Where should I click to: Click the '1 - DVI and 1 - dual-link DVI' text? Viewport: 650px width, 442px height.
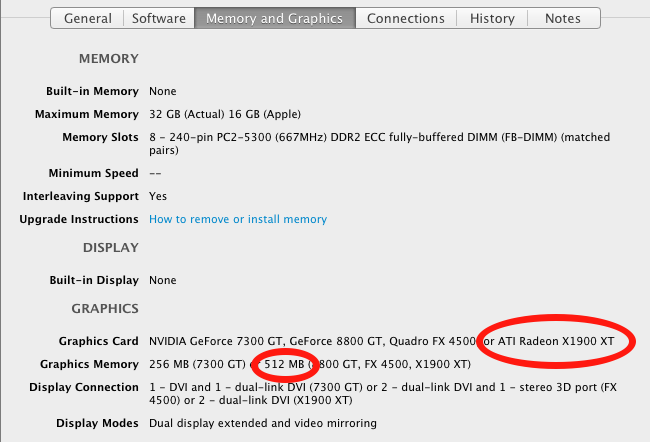point(228,387)
